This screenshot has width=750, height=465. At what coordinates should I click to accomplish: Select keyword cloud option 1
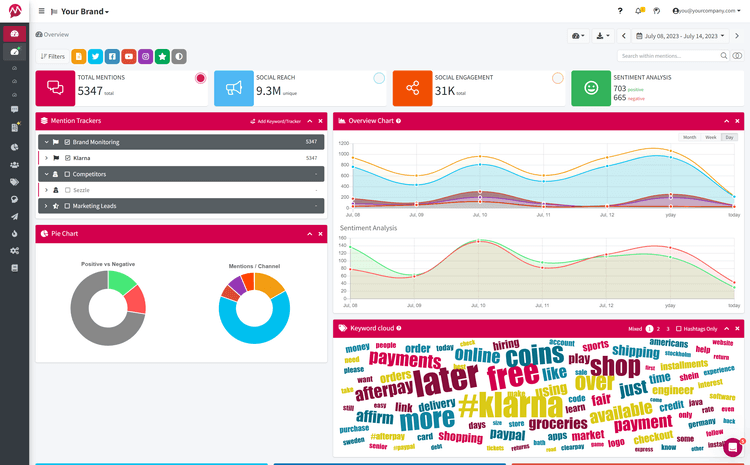649,329
